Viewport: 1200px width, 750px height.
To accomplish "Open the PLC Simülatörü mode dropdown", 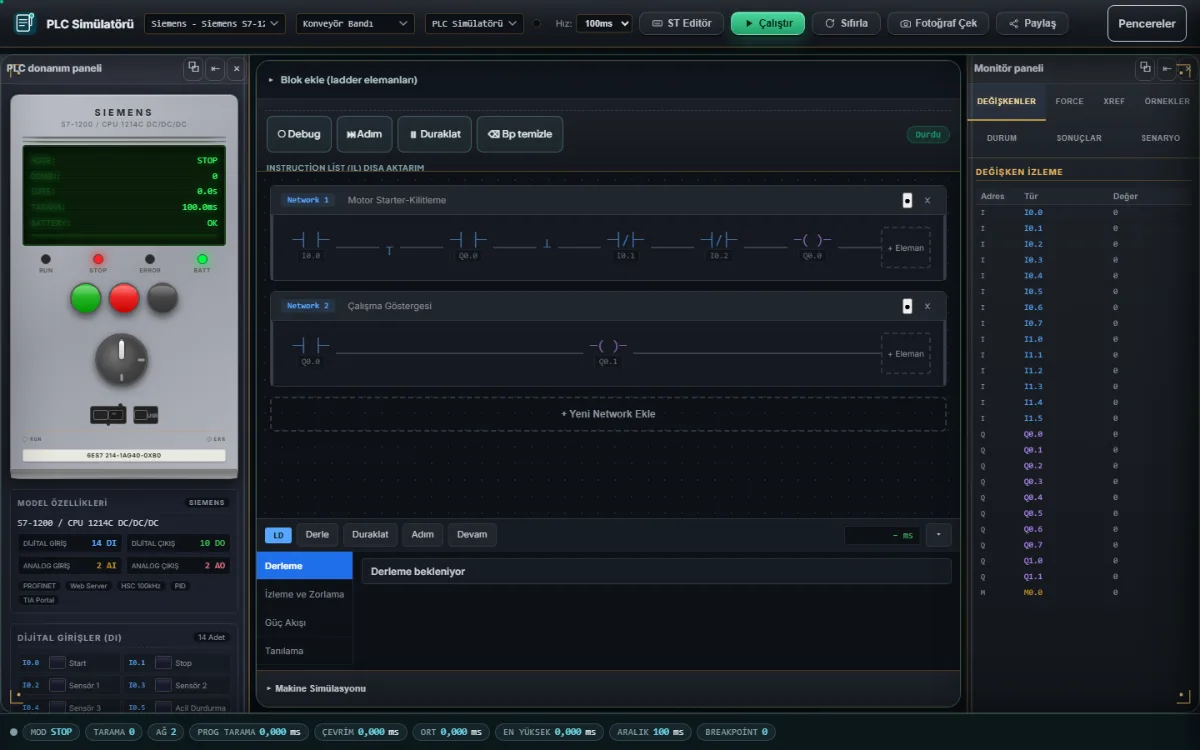I will [x=474, y=23].
